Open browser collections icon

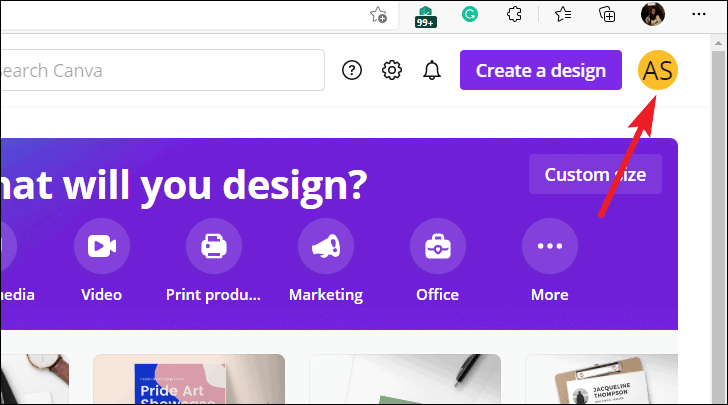click(607, 14)
